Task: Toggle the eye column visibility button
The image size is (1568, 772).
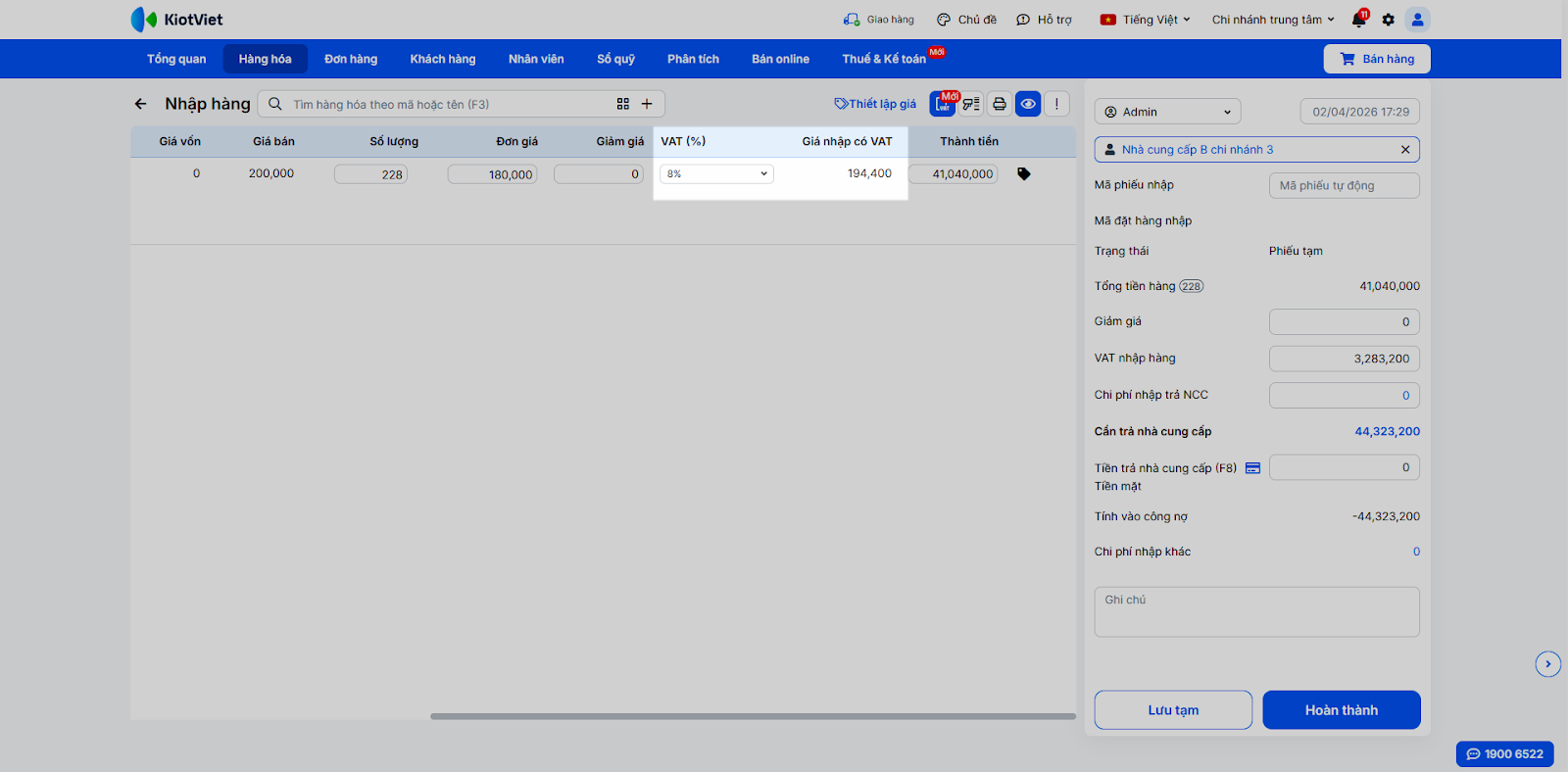Action: (1028, 104)
